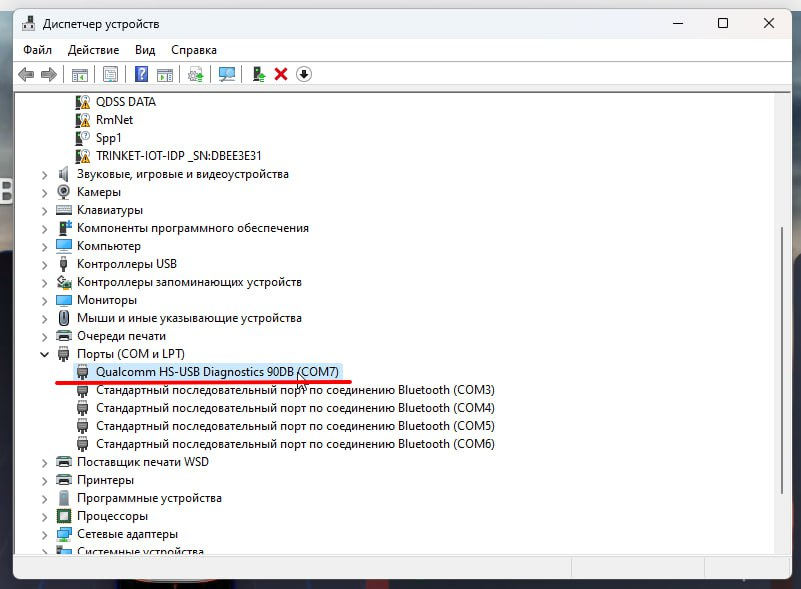Image resolution: width=801 pixels, height=589 pixels.
Task: Expand the Принтеры category
Action: [x=44, y=481]
